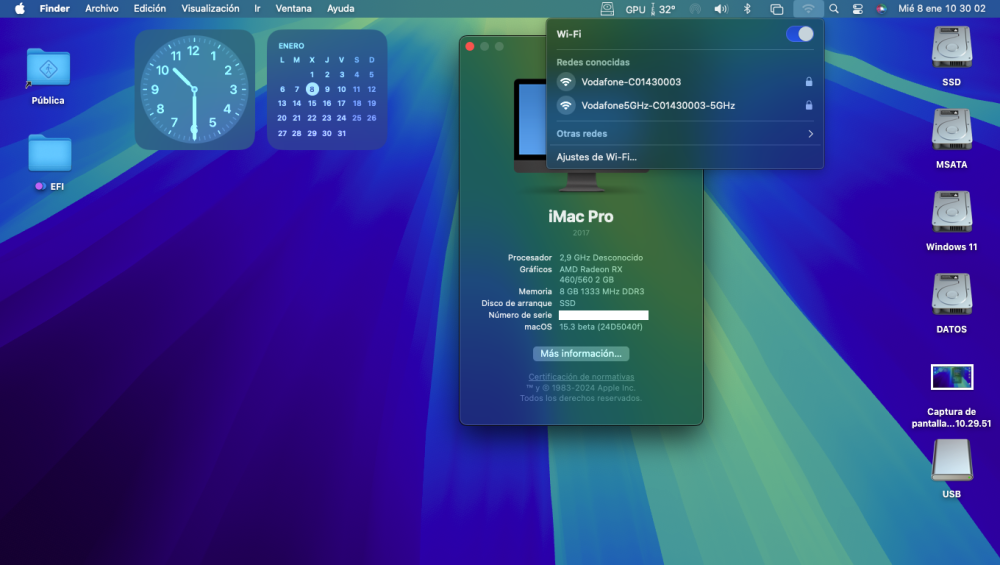The image size is (1000, 565).
Task: Open Control Center icon
Action: coord(858,9)
